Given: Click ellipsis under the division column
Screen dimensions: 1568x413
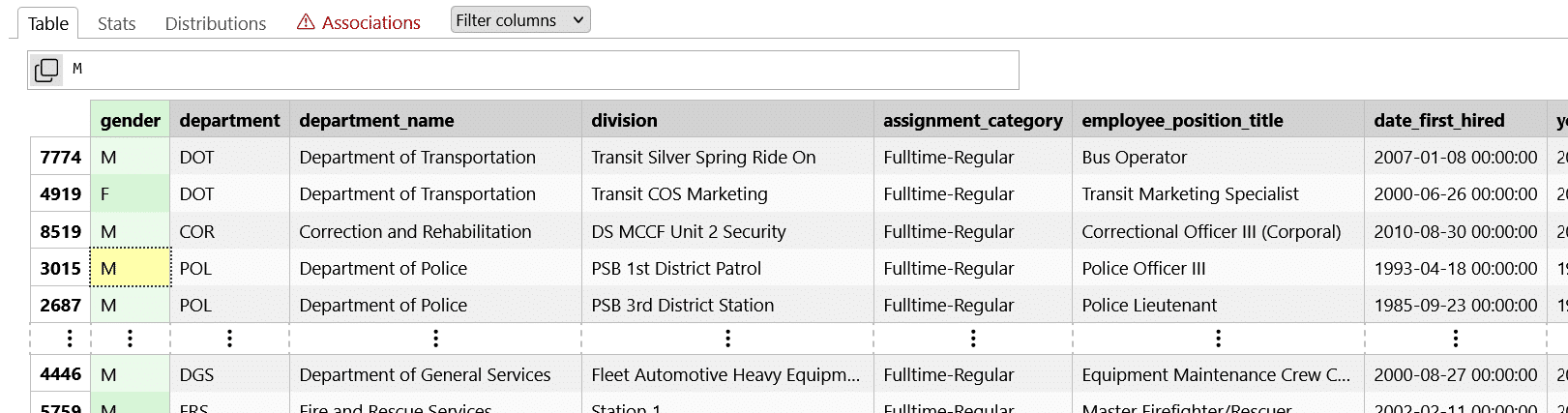Looking at the screenshot, I should (727, 338).
